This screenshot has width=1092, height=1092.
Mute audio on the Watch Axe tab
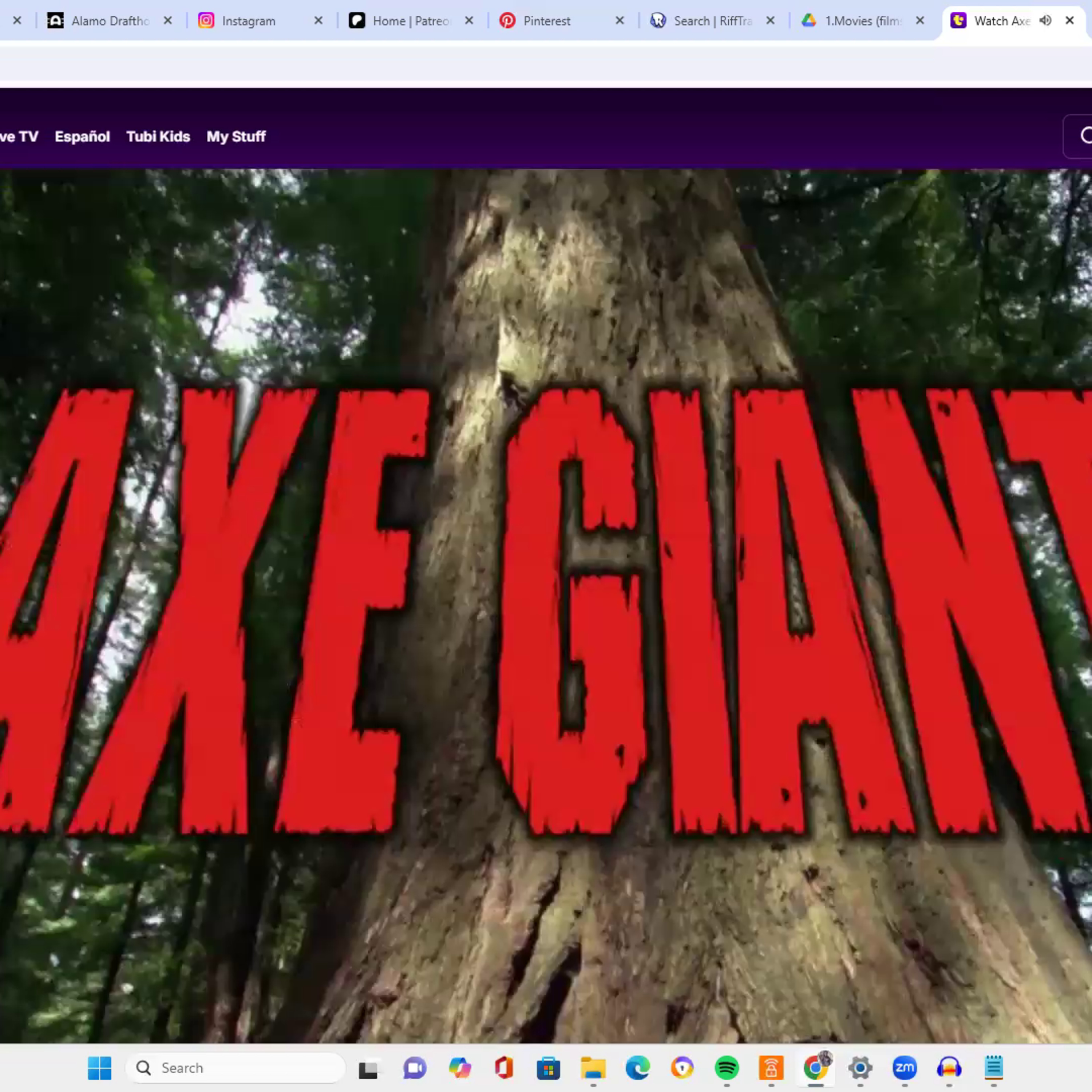(1046, 21)
